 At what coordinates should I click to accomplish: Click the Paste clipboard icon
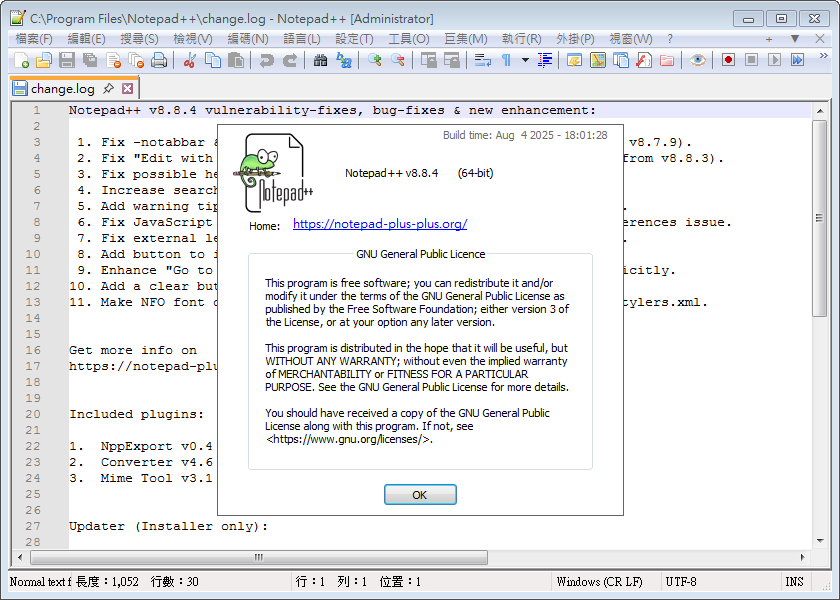click(236, 60)
